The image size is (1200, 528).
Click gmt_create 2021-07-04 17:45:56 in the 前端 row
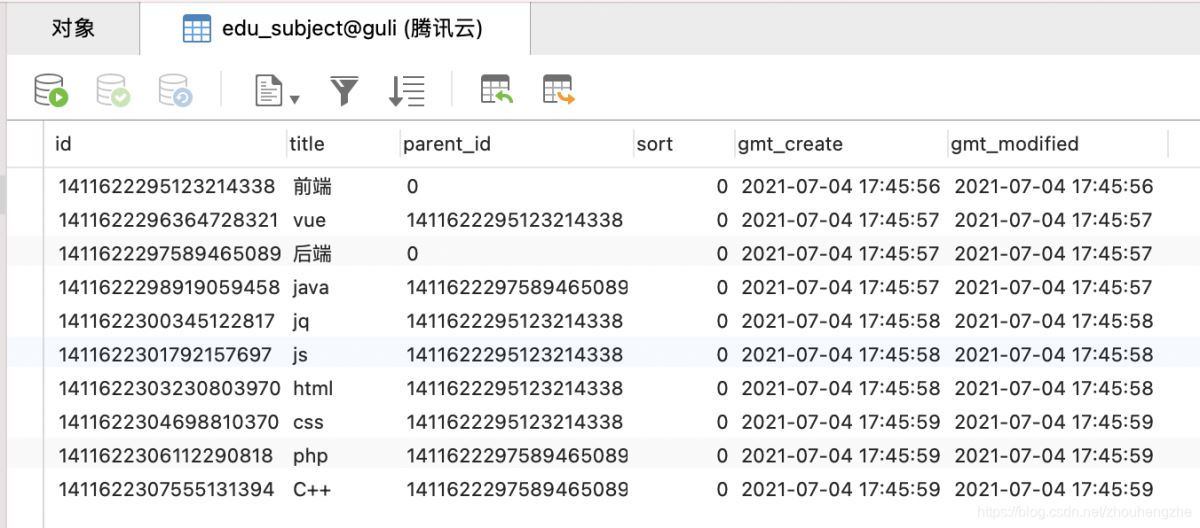[x=841, y=186]
